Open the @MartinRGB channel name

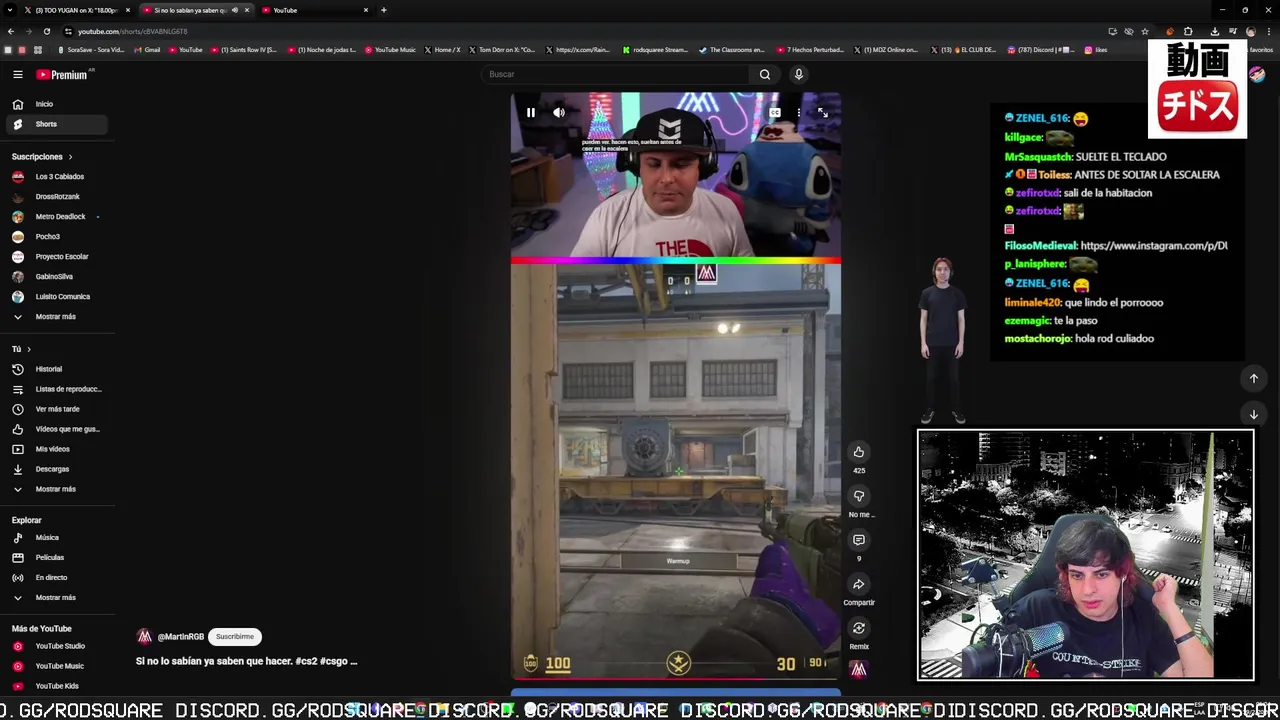coord(181,637)
